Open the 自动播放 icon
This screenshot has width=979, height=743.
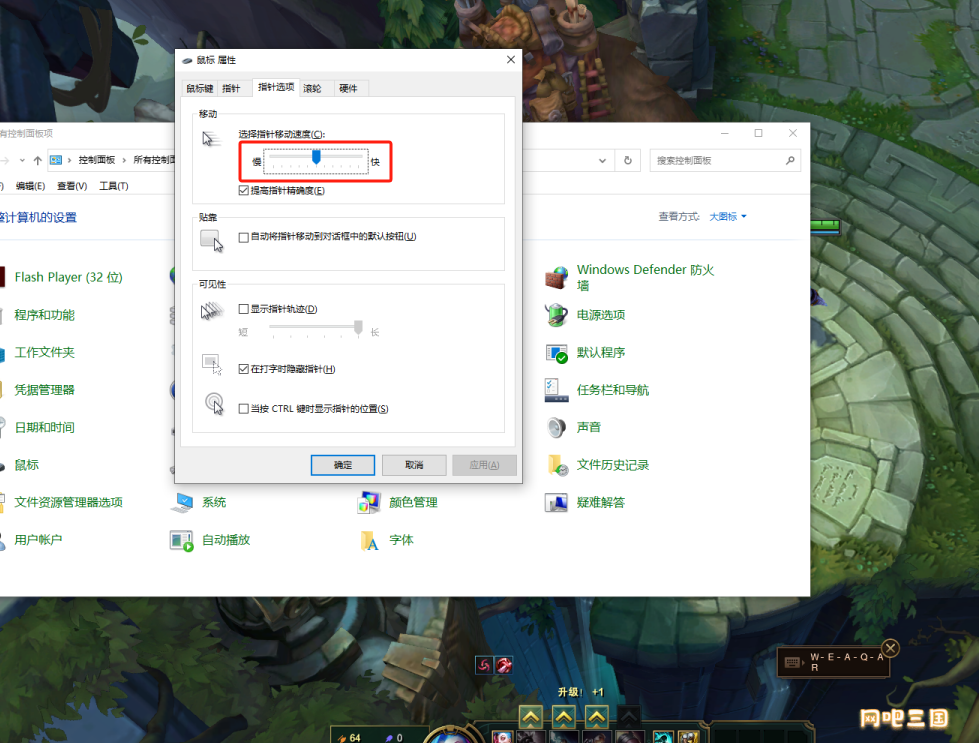[x=182, y=540]
